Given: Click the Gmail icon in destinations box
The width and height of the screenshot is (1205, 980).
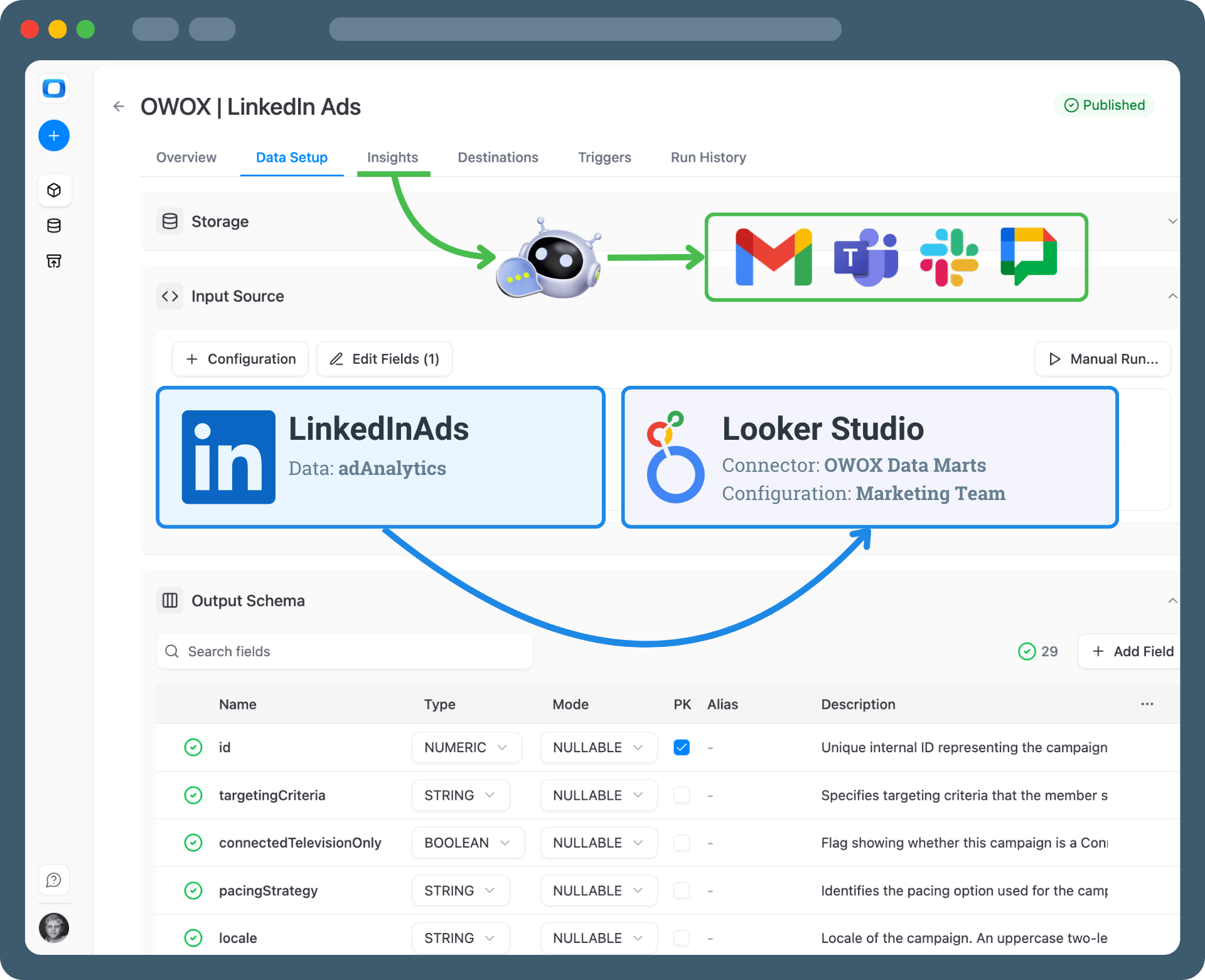Looking at the screenshot, I should pyautogui.click(x=773, y=257).
